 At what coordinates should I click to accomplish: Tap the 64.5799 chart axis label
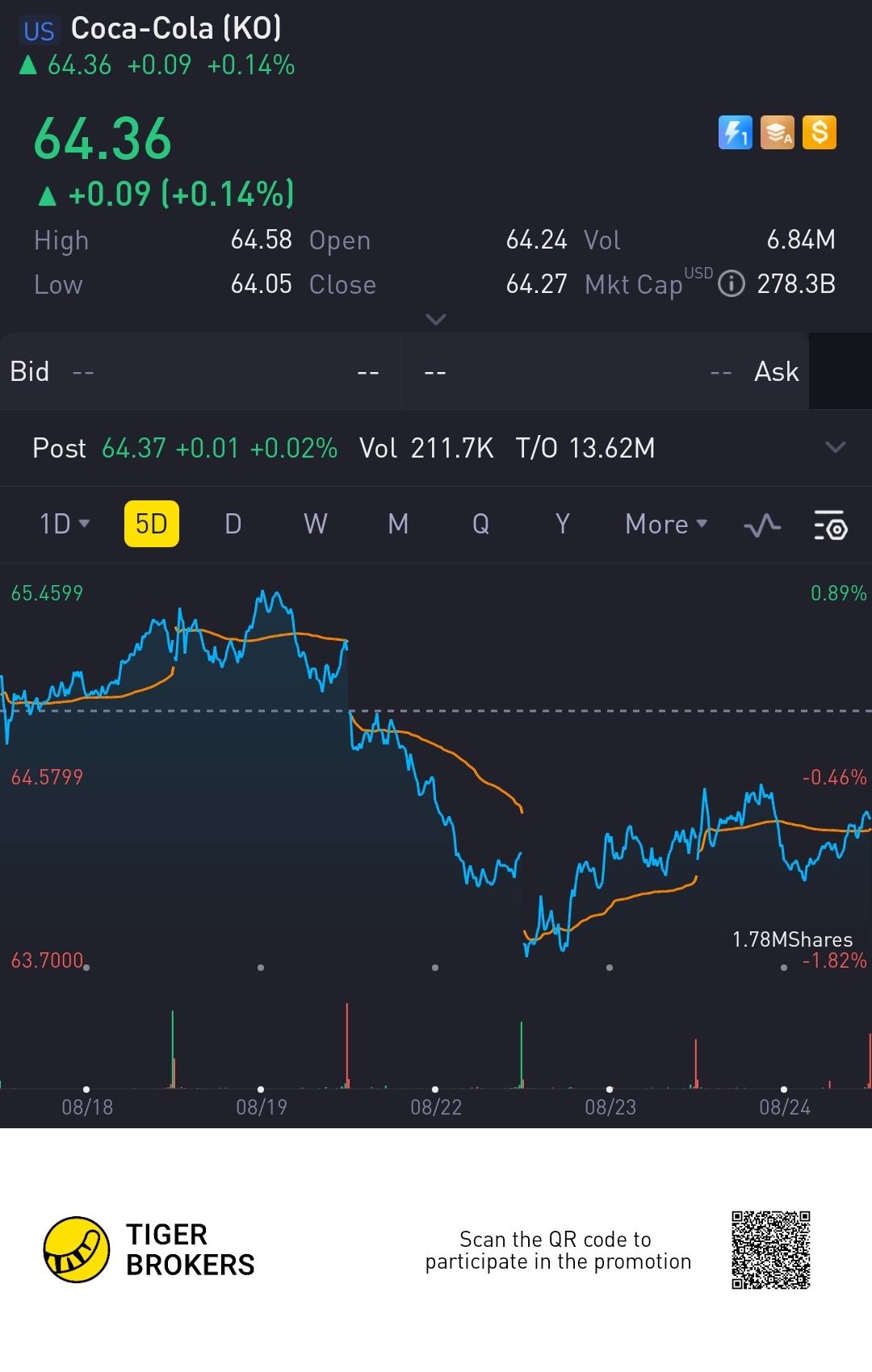coord(47,777)
